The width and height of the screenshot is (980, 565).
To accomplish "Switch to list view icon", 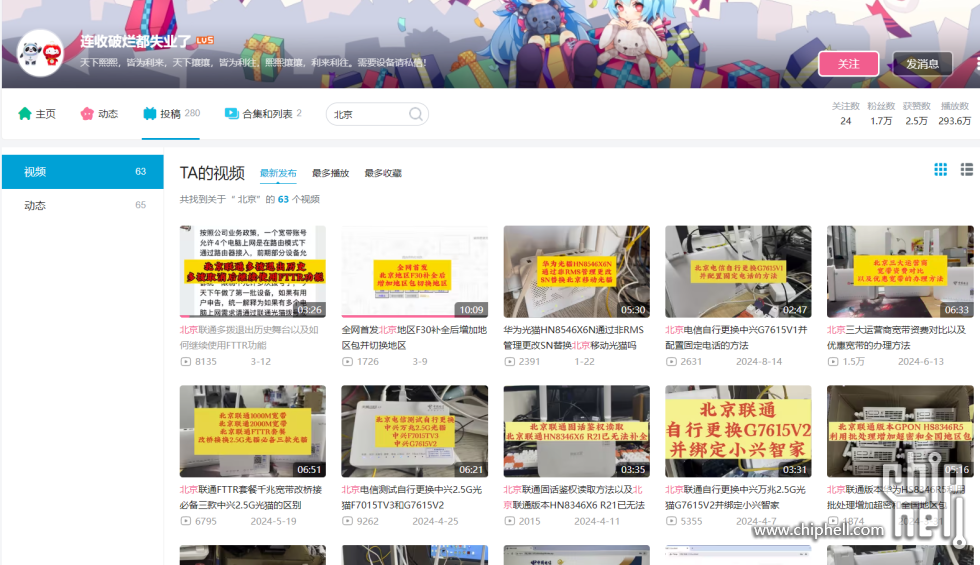I will [x=966, y=169].
